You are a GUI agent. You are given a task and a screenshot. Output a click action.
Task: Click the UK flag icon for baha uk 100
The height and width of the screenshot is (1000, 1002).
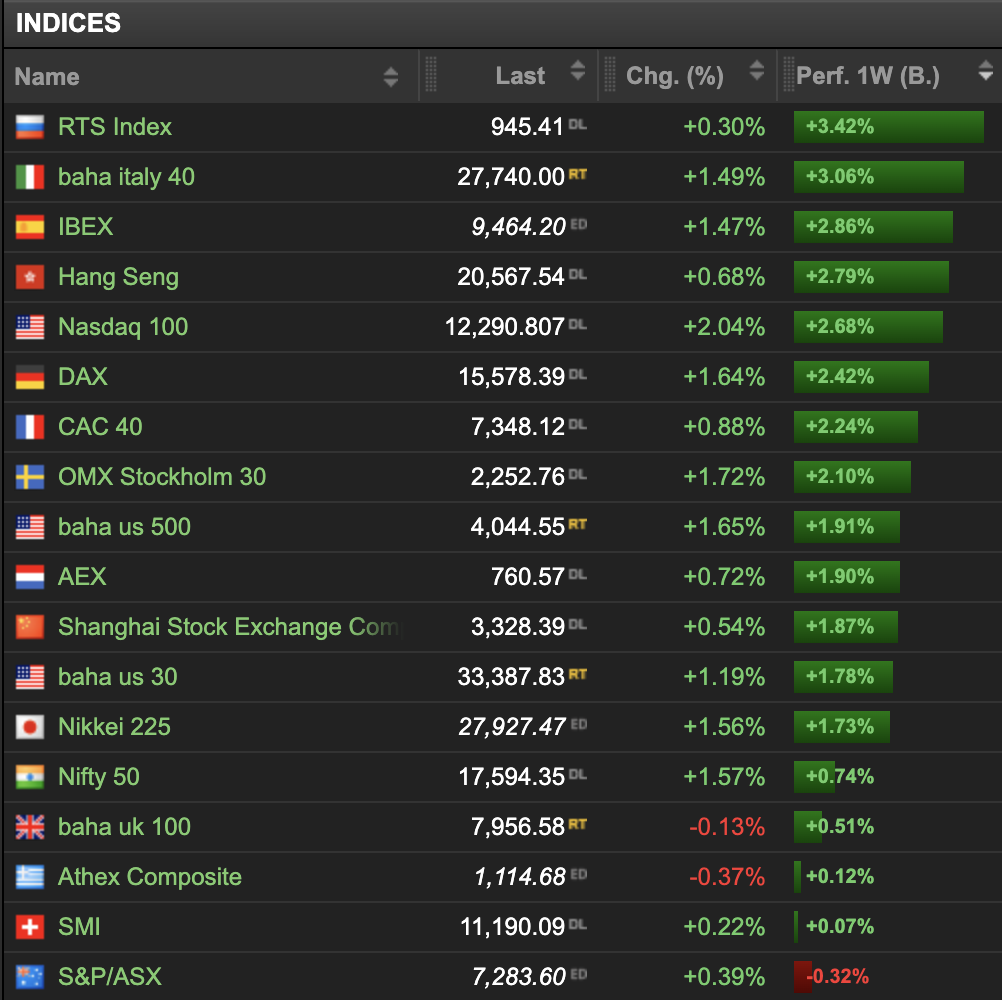click(x=30, y=827)
